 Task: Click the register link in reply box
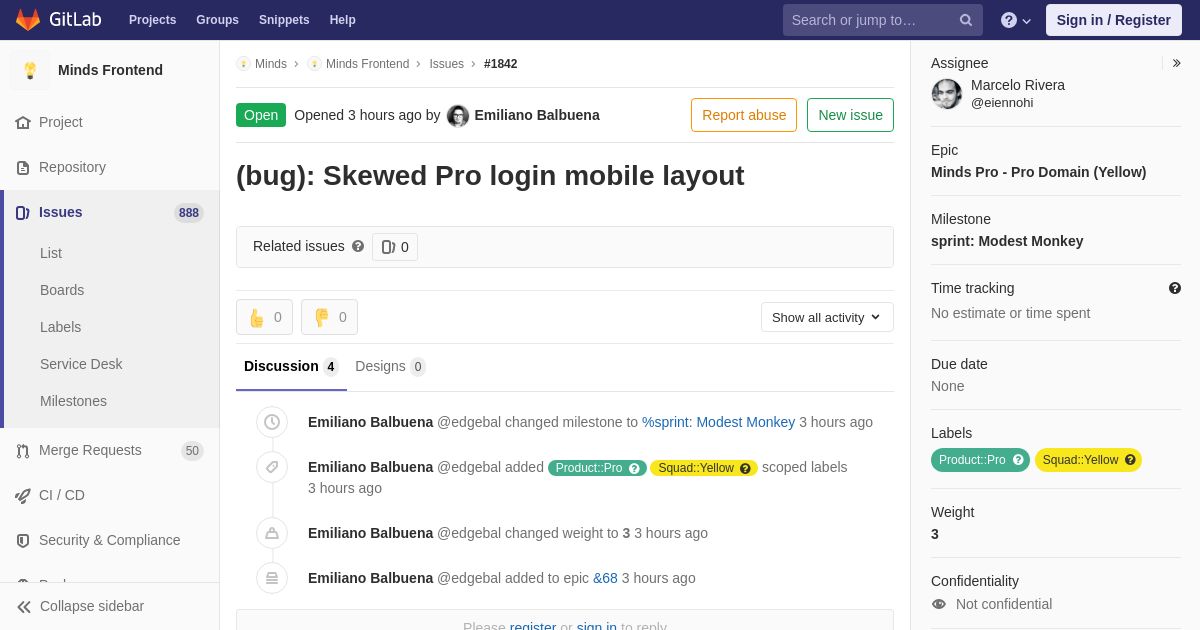pos(533,627)
